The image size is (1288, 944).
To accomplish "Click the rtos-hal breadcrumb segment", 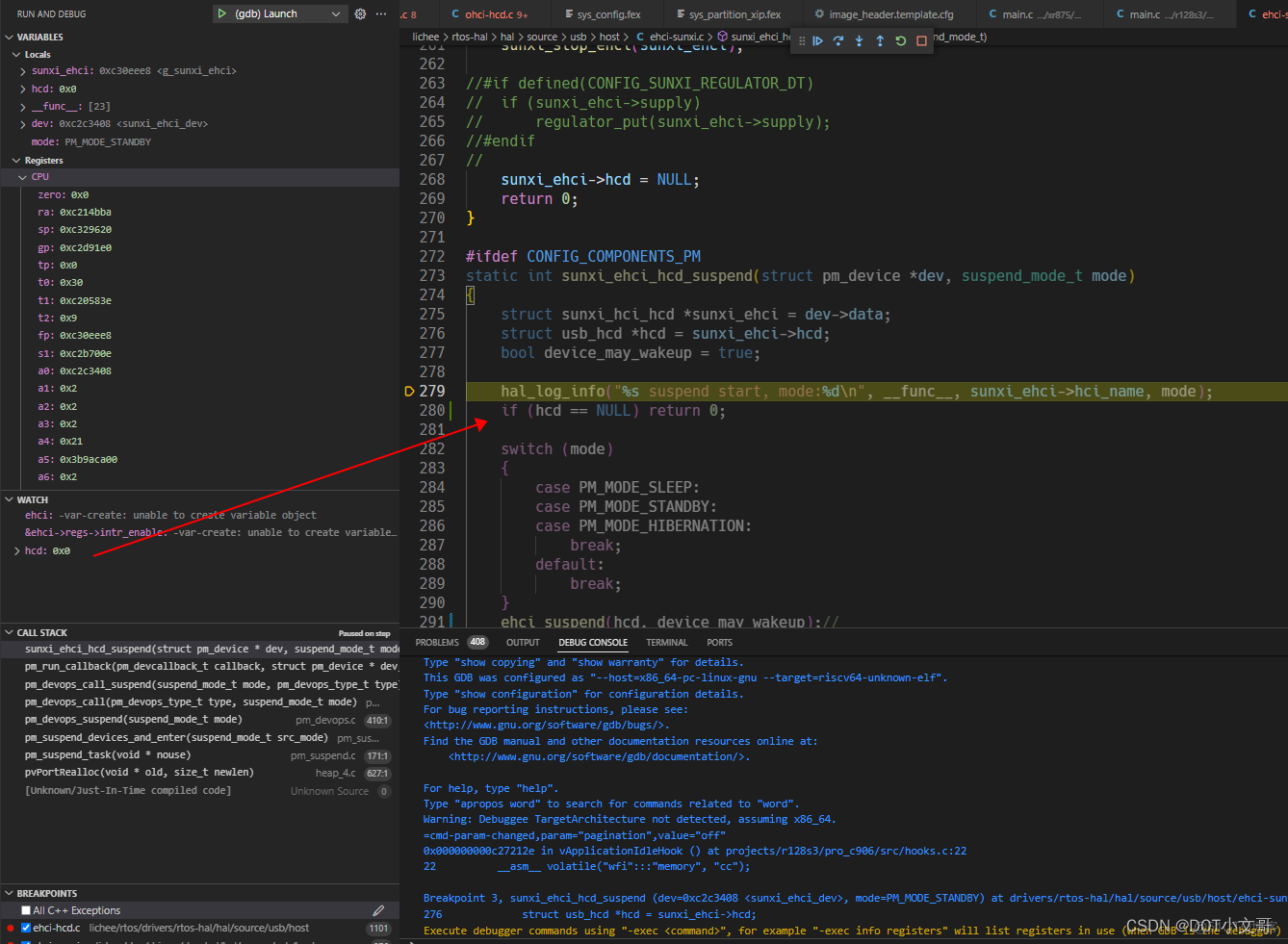I will [x=470, y=37].
